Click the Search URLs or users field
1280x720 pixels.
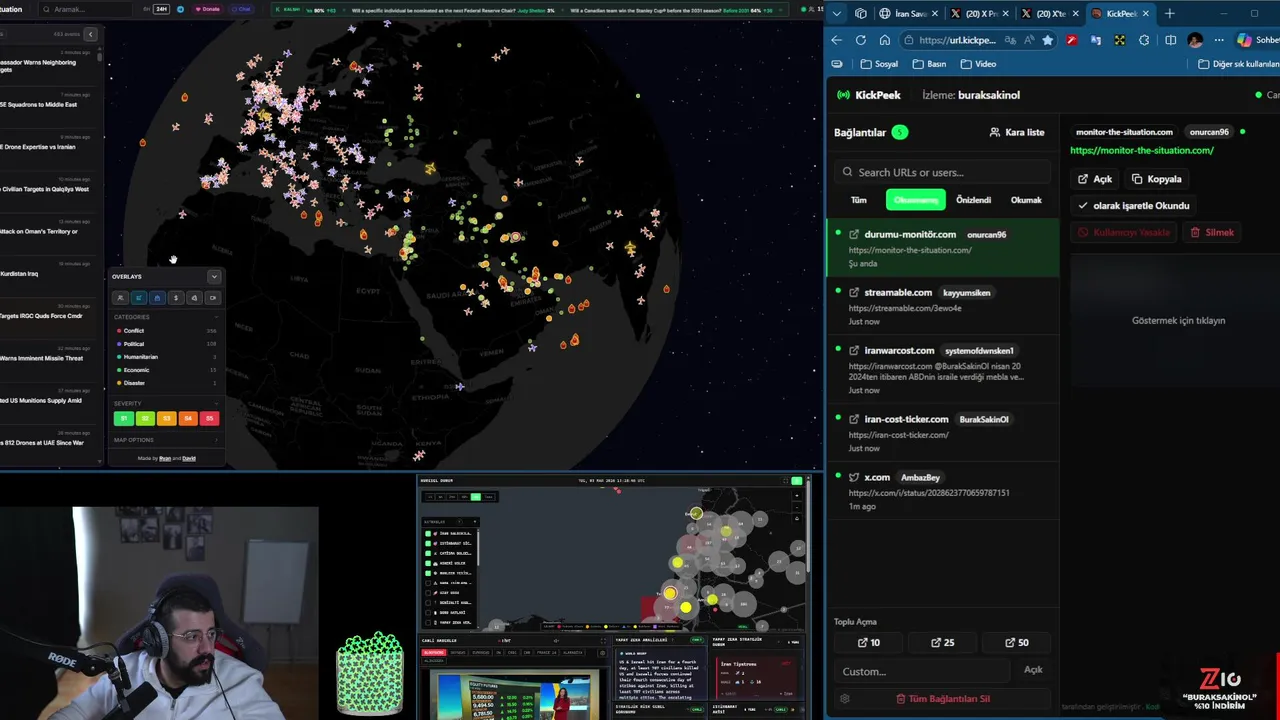click(x=942, y=172)
